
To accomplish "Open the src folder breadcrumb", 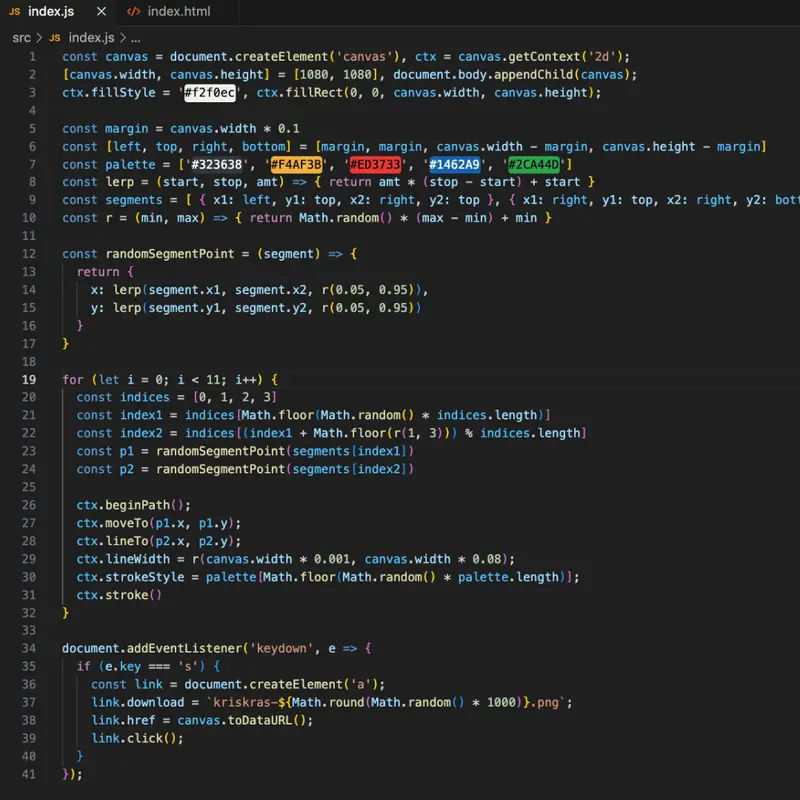I will click(x=21, y=37).
